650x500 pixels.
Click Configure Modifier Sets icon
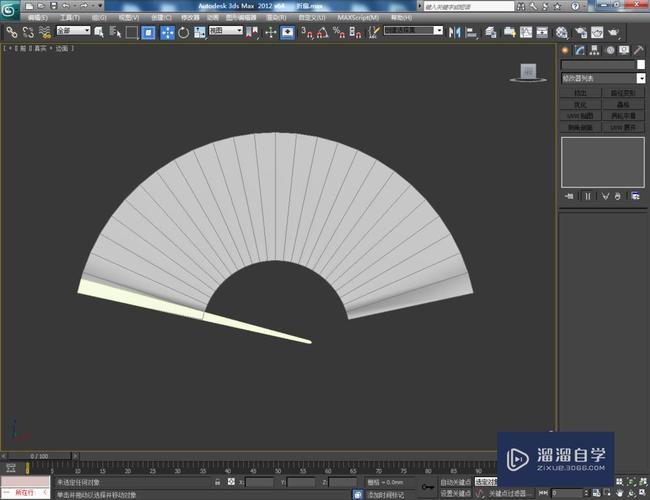pyautogui.click(x=635, y=196)
